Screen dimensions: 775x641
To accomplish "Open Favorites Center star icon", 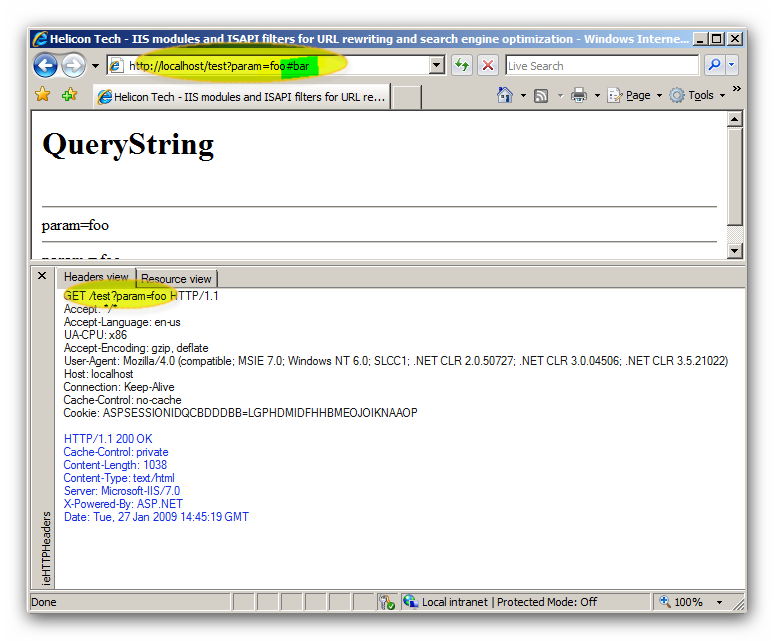I will coord(43,95).
